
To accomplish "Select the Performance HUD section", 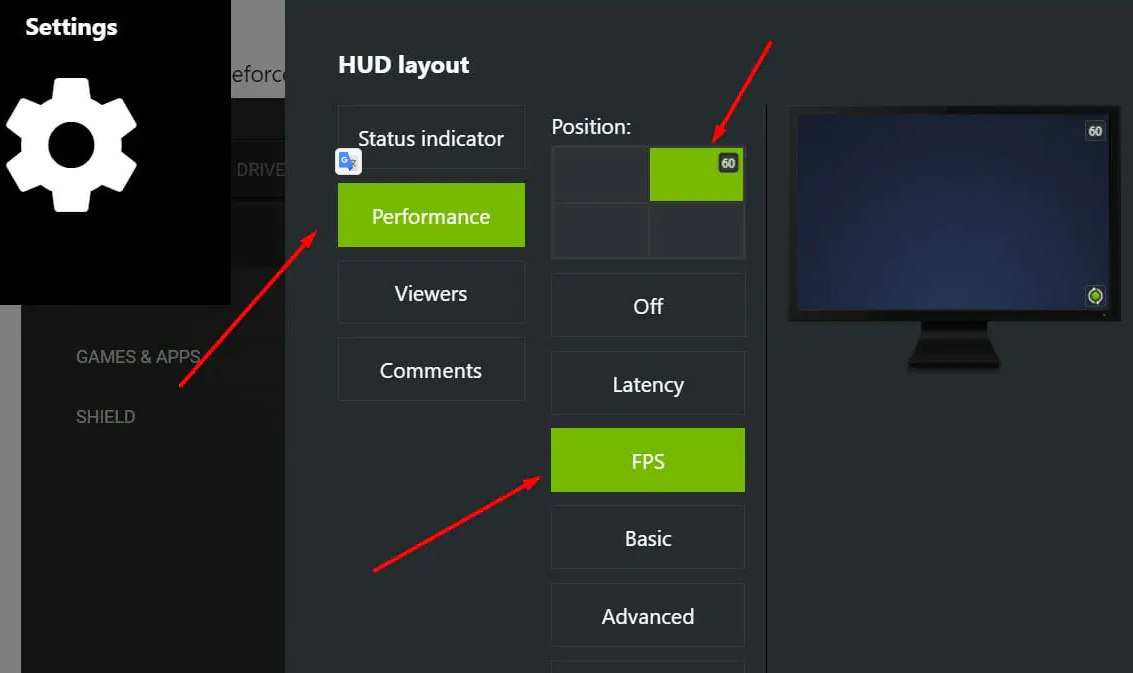I will [x=431, y=215].
